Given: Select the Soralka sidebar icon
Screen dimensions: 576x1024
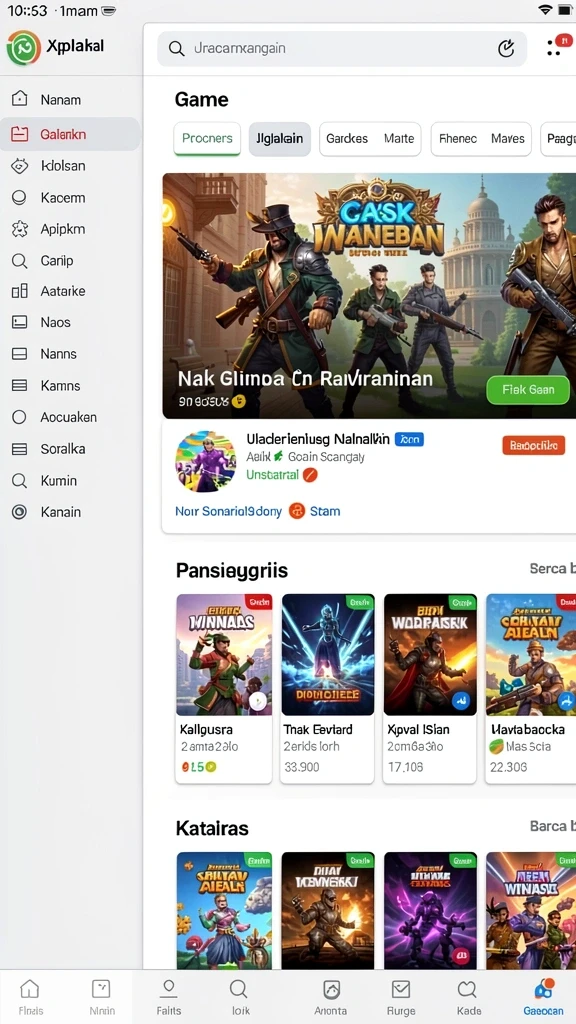Looking at the screenshot, I should coord(20,449).
